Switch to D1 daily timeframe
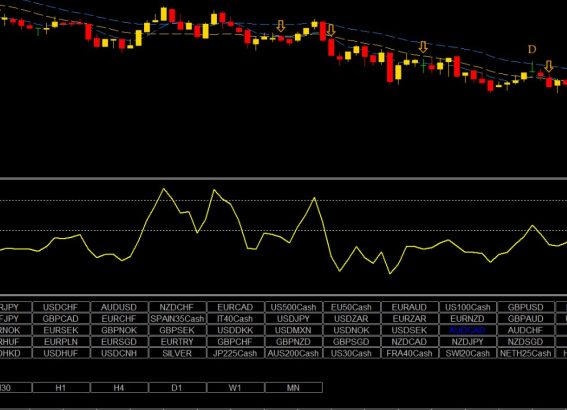 coord(177,388)
